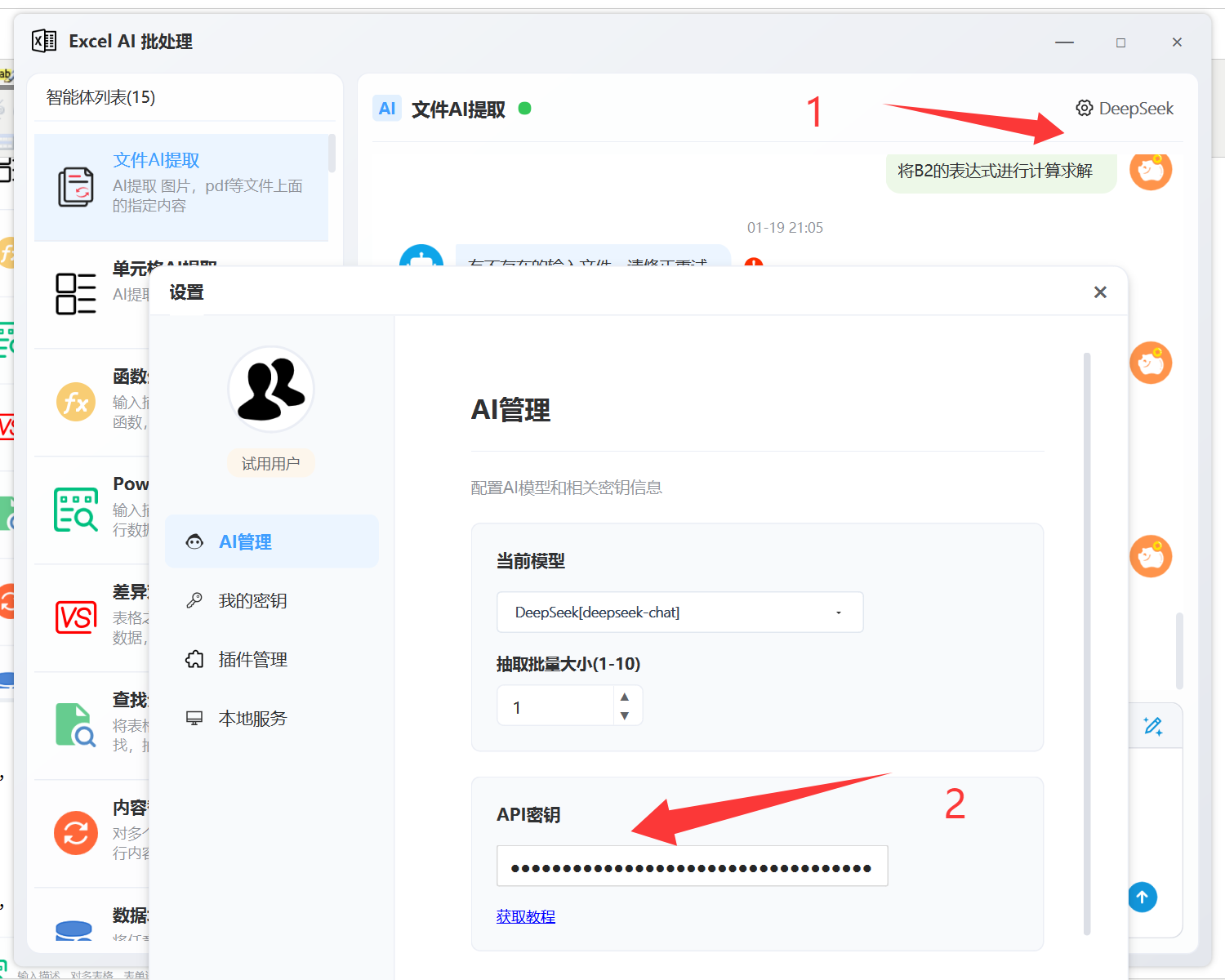Click the magic pen edit icon

click(x=1153, y=726)
